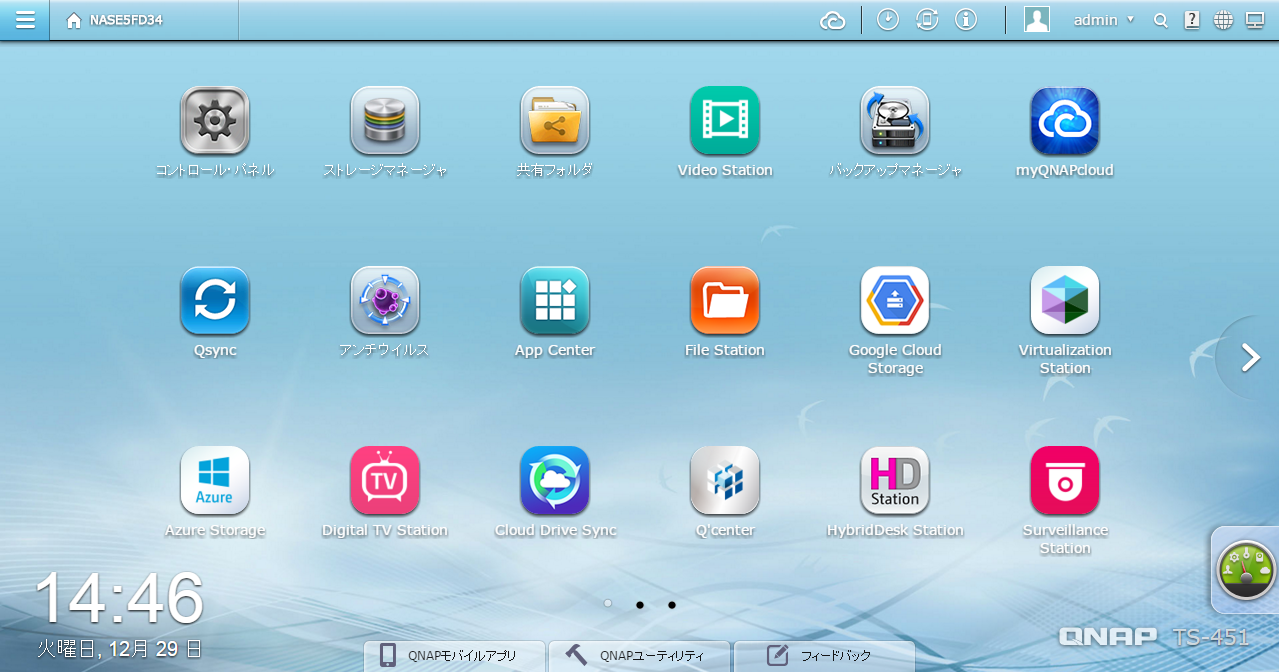The width and height of the screenshot is (1279, 672).
Task: Open the Antivirus (アンチウイルス) app
Action: (x=385, y=300)
